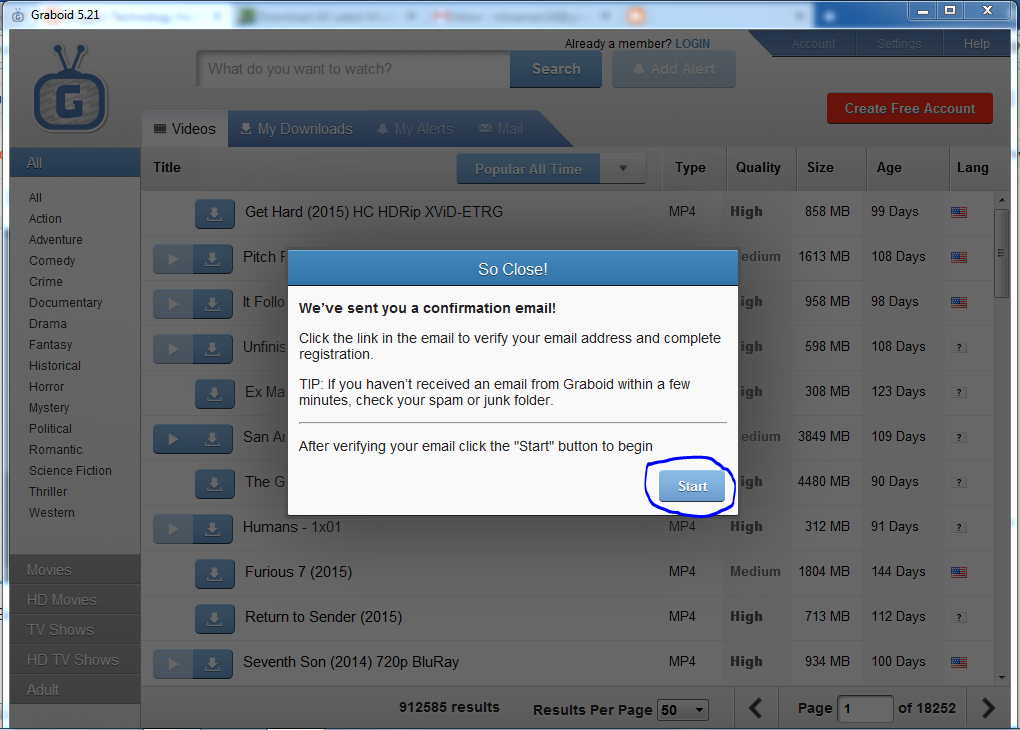1020x730 pixels.
Task: Download Furious 7 (2015)
Action: click(x=214, y=573)
